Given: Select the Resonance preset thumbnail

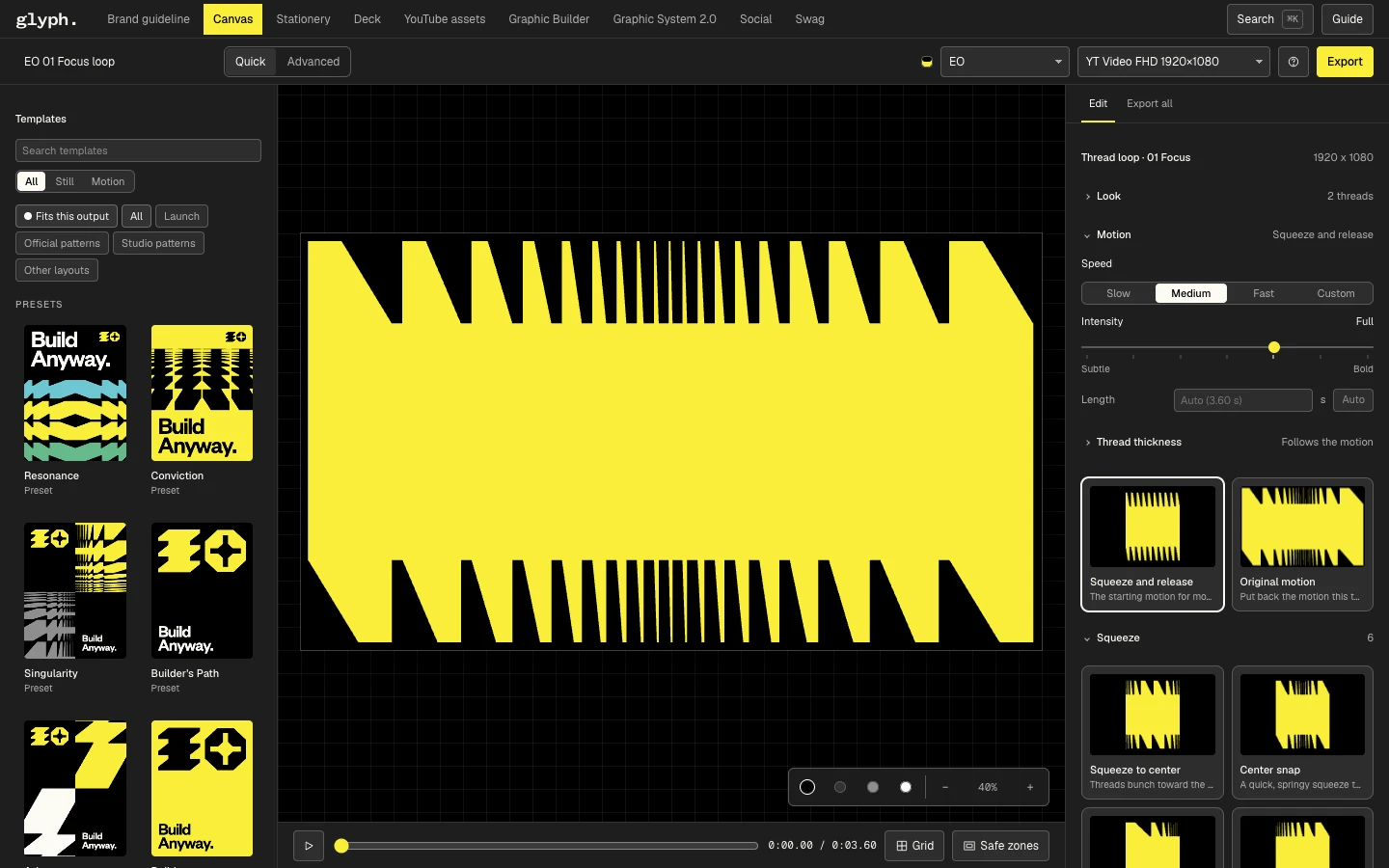Looking at the screenshot, I should pos(75,393).
